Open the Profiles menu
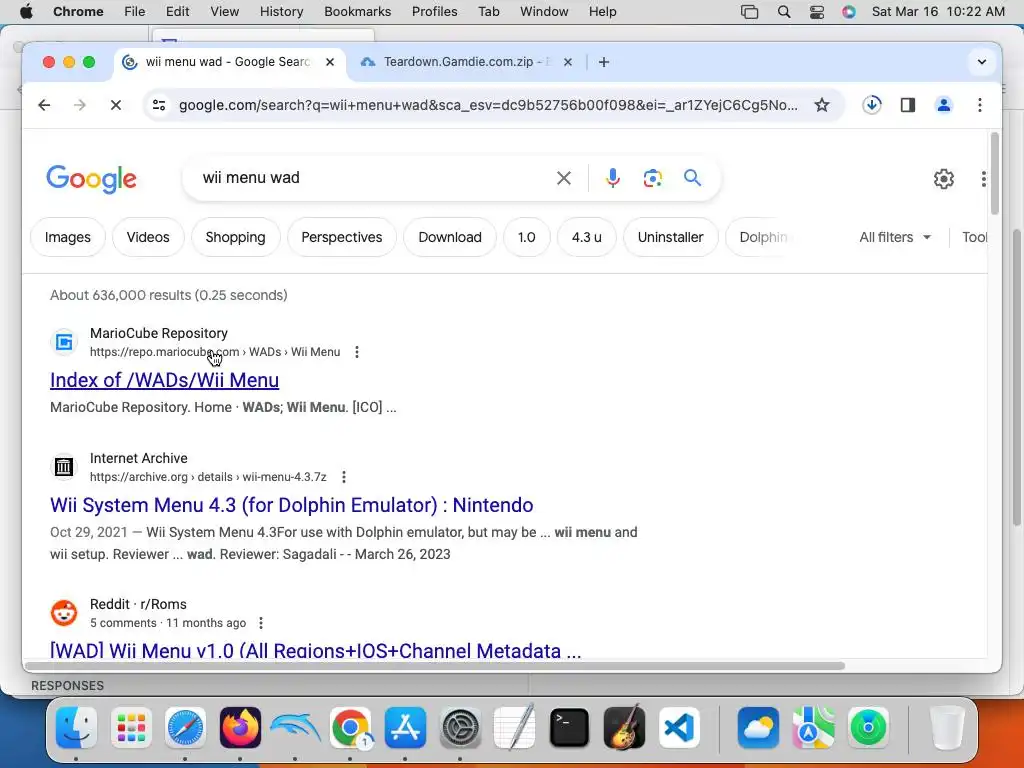This screenshot has height=768, width=1024. tap(434, 12)
